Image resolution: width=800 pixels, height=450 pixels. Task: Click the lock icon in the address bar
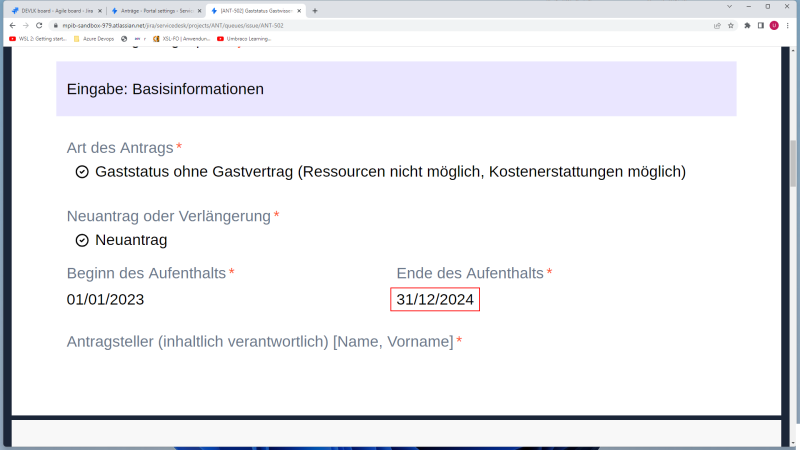56,26
